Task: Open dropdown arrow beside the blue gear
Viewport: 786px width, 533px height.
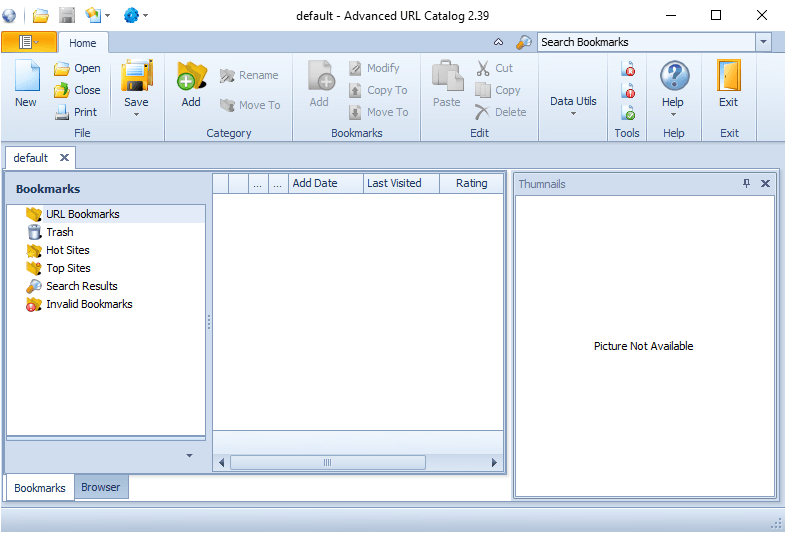Action: point(145,16)
